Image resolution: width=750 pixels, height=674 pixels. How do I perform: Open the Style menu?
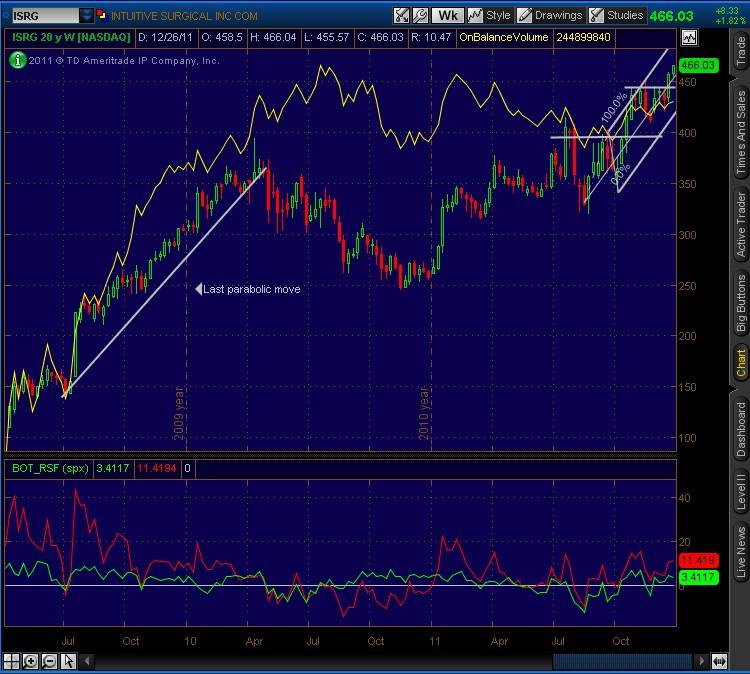click(x=489, y=16)
